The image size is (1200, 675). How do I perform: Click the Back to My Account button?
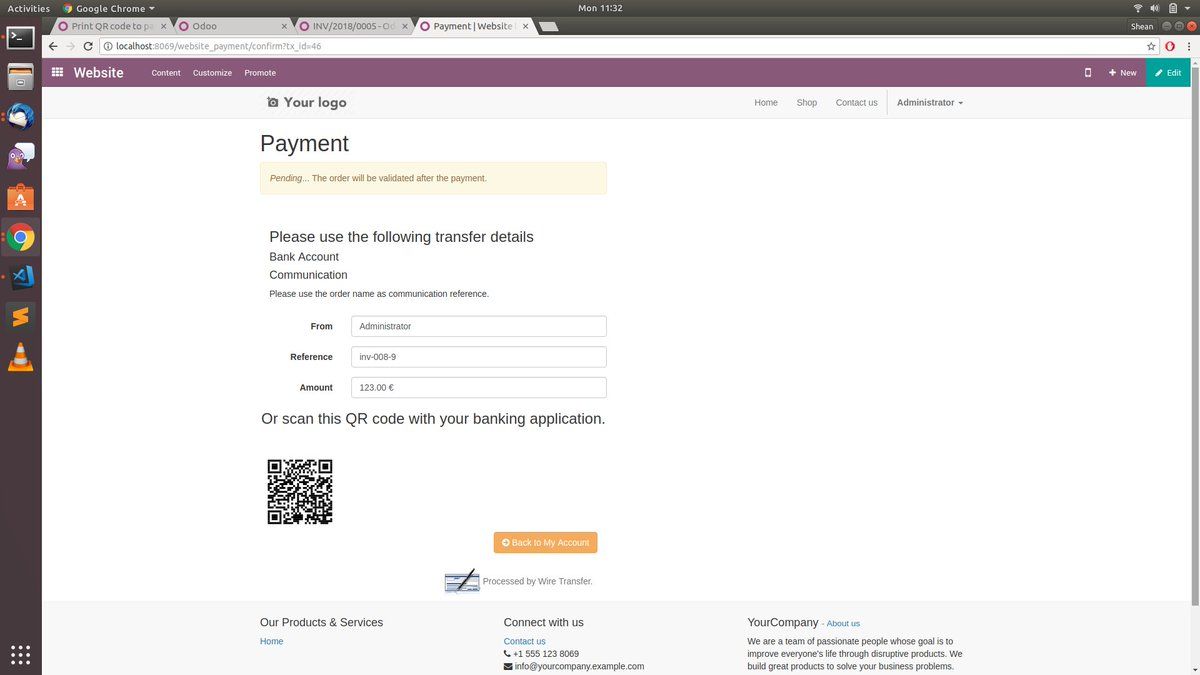pyautogui.click(x=545, y=542)
